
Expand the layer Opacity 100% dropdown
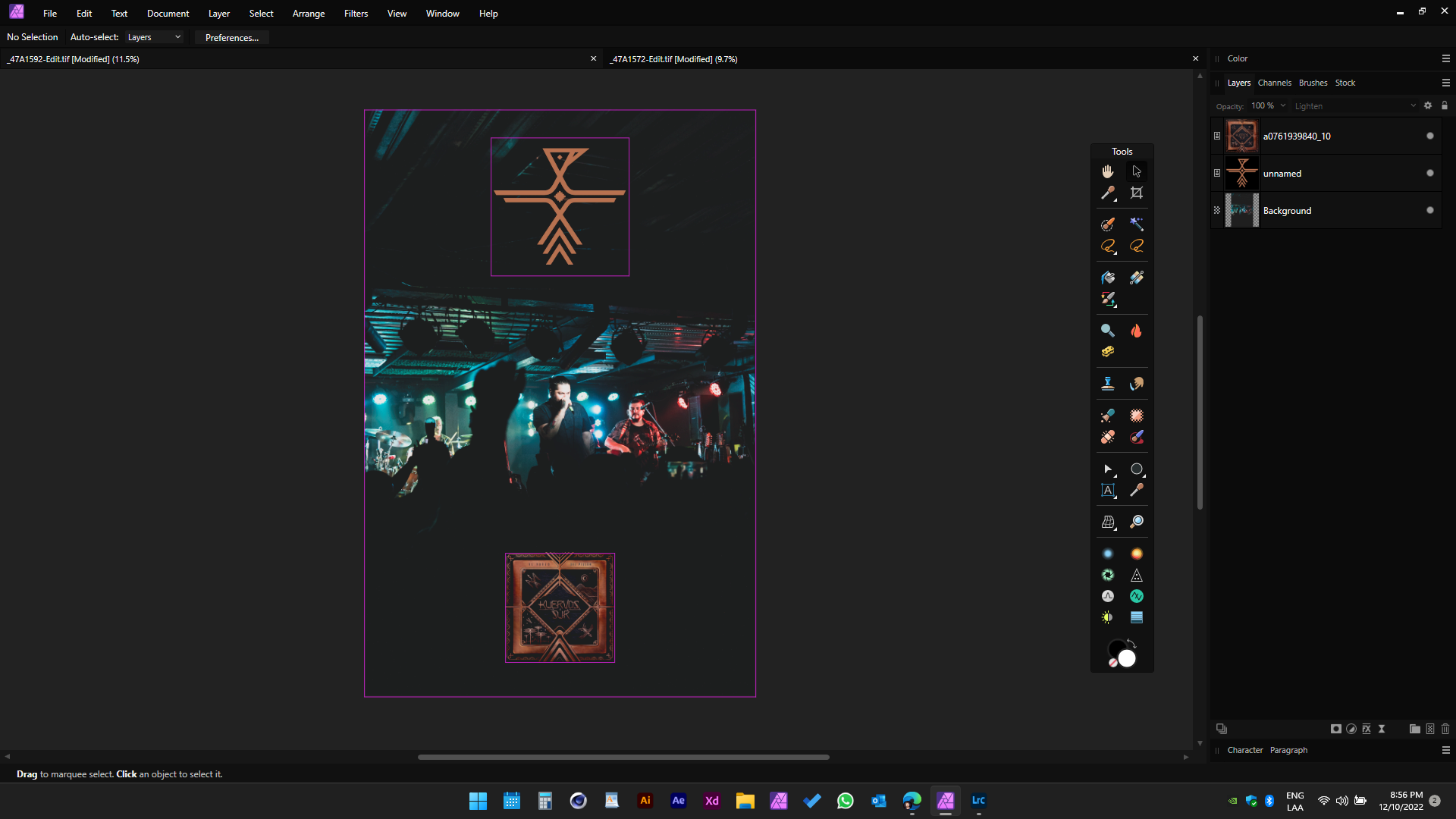tap(1283, 106)
